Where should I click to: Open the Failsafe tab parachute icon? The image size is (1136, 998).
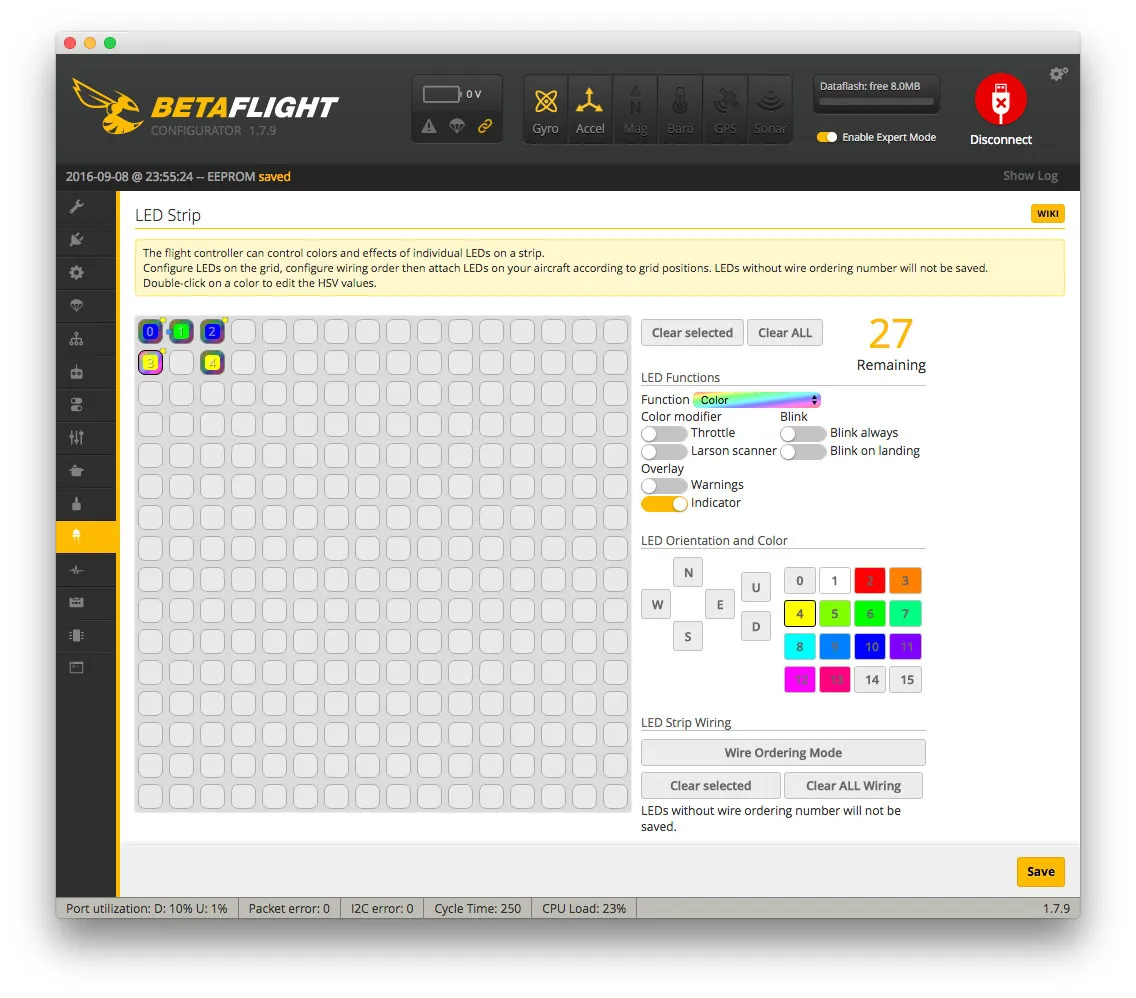tap(76, 306)
